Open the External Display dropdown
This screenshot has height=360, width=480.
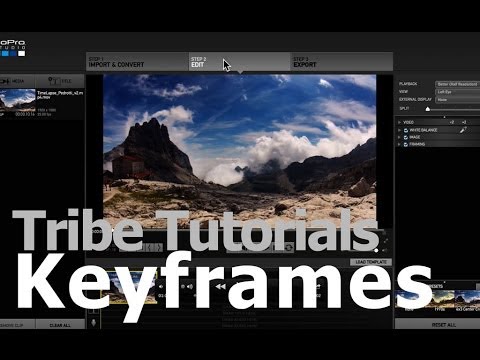click(x=458, y=99)
